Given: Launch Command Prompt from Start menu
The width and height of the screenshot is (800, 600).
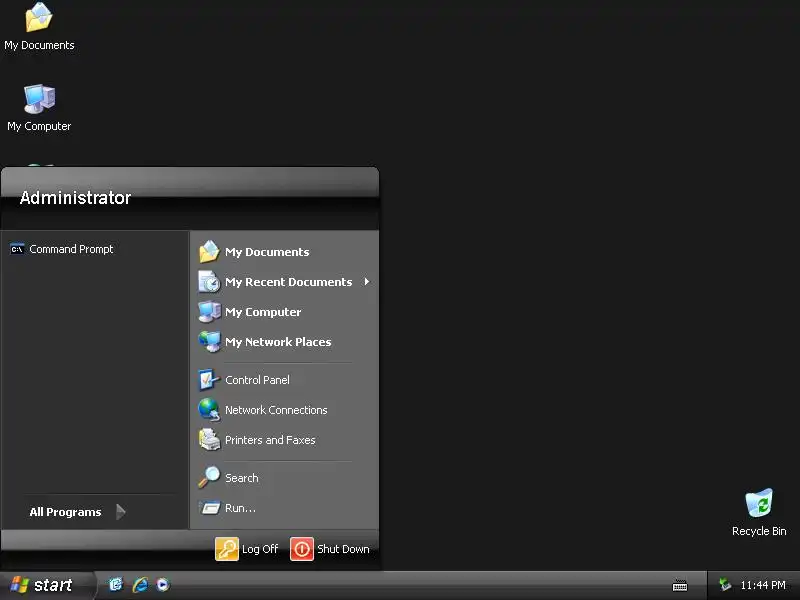Looking at the screenshot, I should (x=95, y=249).
